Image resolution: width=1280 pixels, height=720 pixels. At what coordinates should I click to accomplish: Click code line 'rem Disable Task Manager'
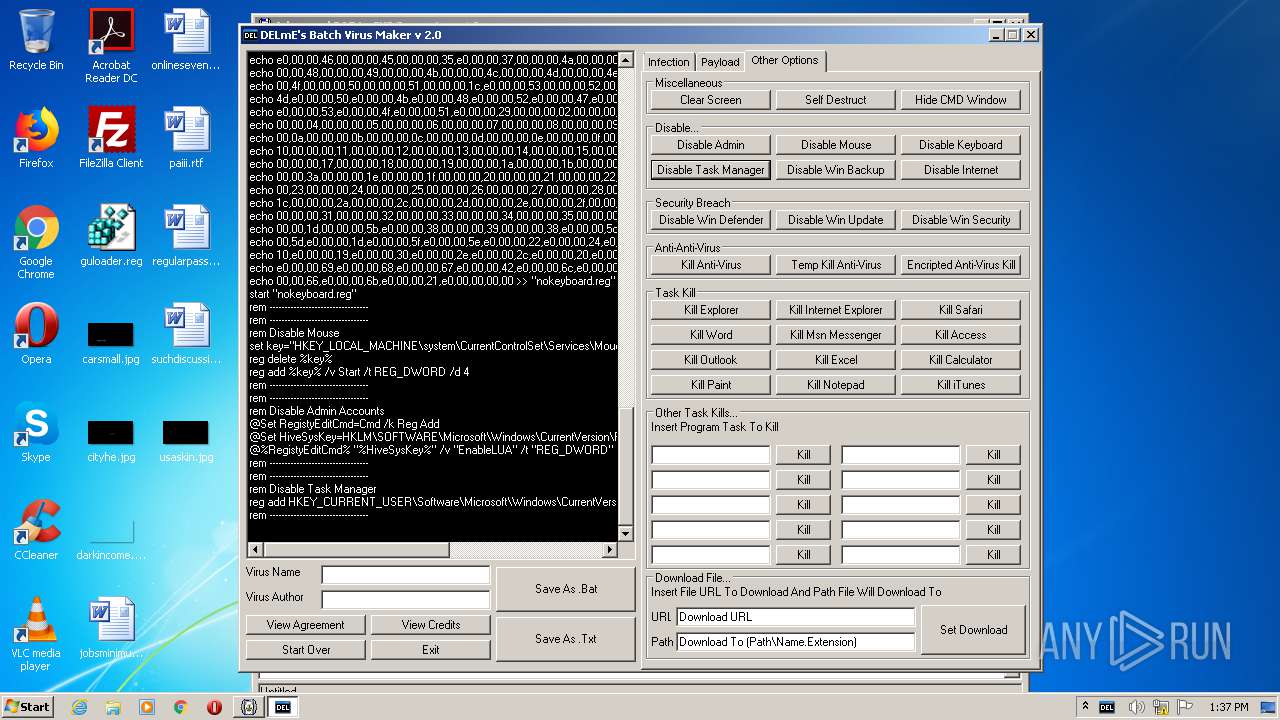pos(312,489)
